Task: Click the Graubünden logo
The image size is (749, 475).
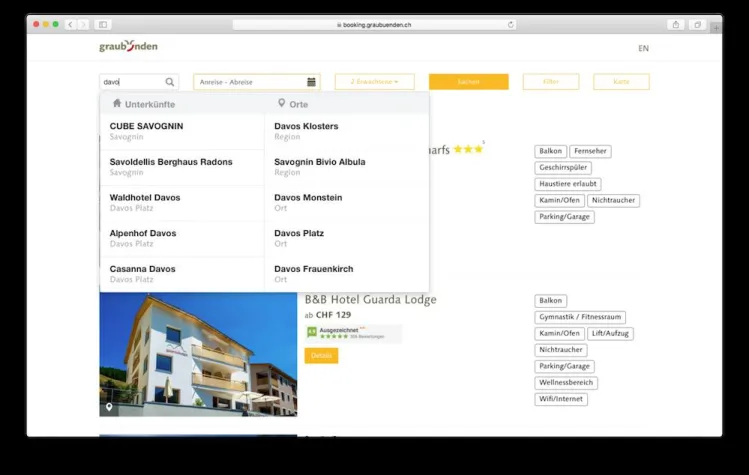Action: click(x=128, y=47)
